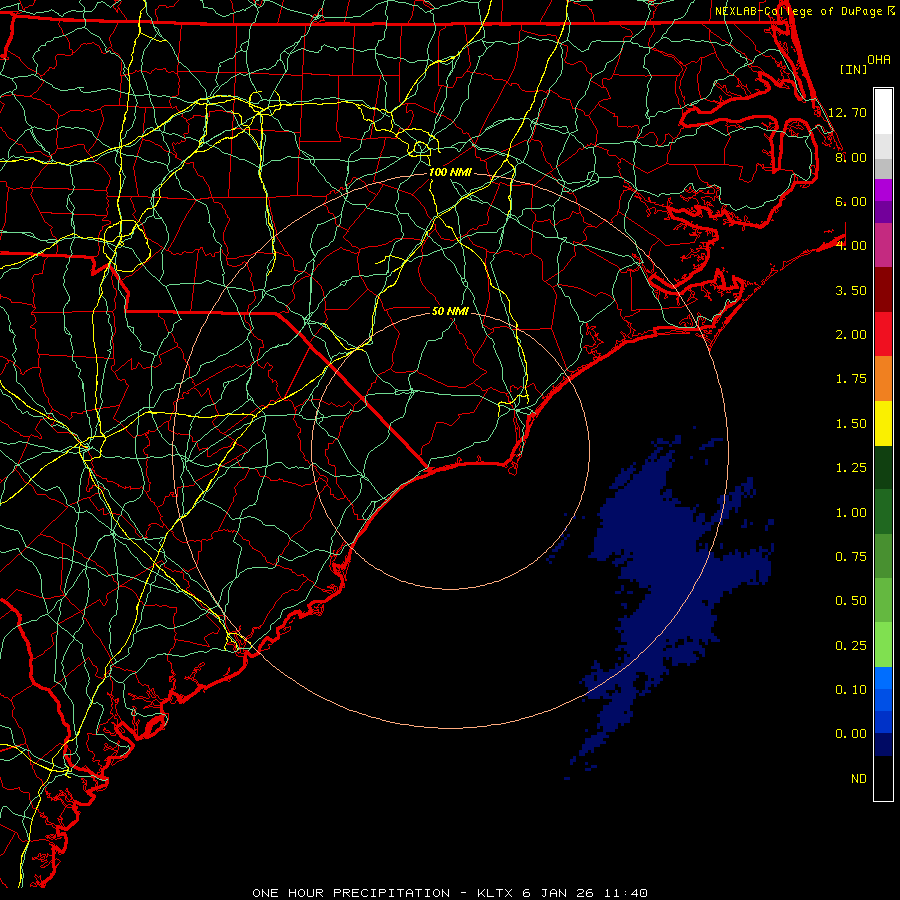Click the 6.00 legend value
This screenshot has height=900, width=900.
[851, 201]
